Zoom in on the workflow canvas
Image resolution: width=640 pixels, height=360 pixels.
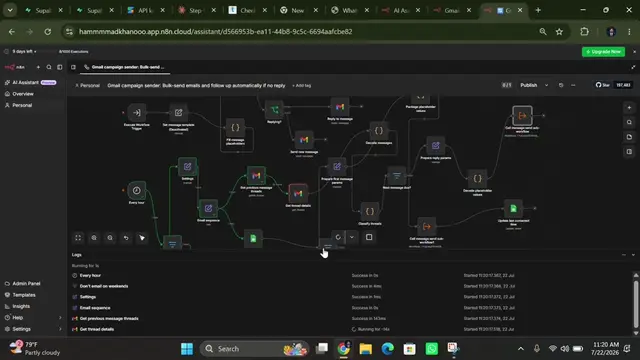tap(94, 238)
